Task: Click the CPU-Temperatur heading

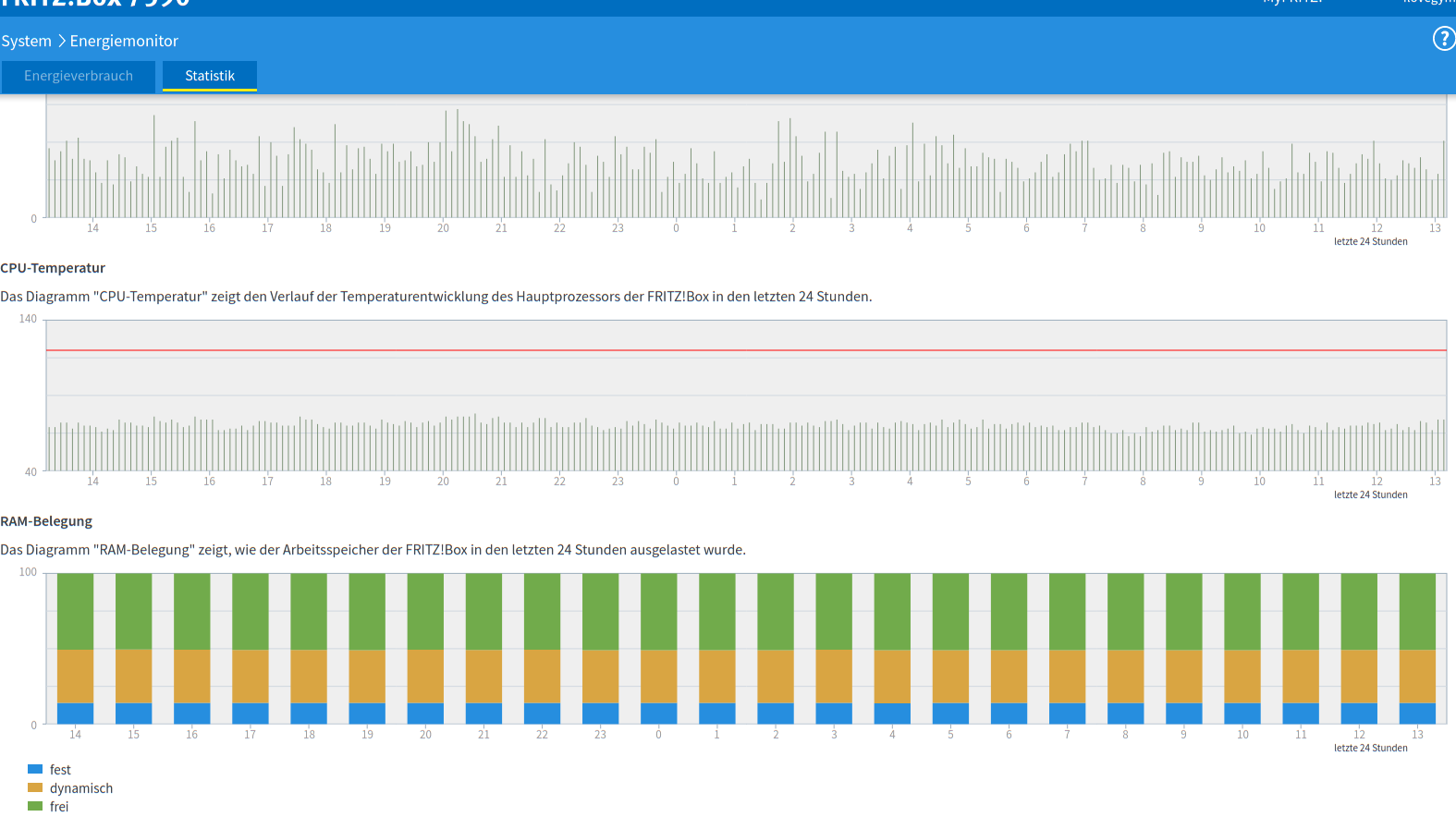Action: 53,268
